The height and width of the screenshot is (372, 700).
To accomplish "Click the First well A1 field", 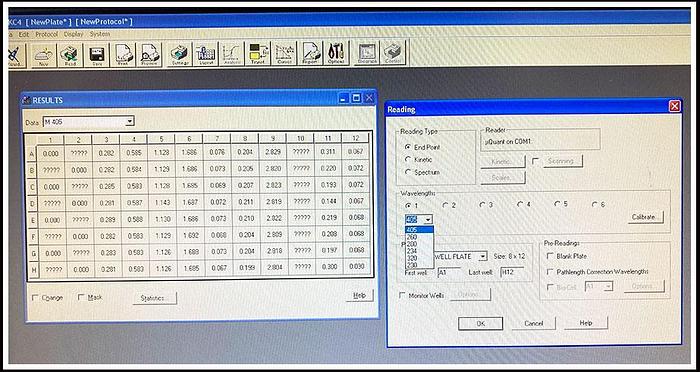I will pos(449,272).
